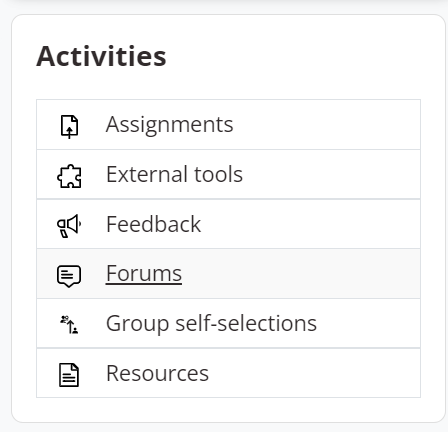
Task: Click the Group self-selections people icon
Action: [x=69, y=325]
